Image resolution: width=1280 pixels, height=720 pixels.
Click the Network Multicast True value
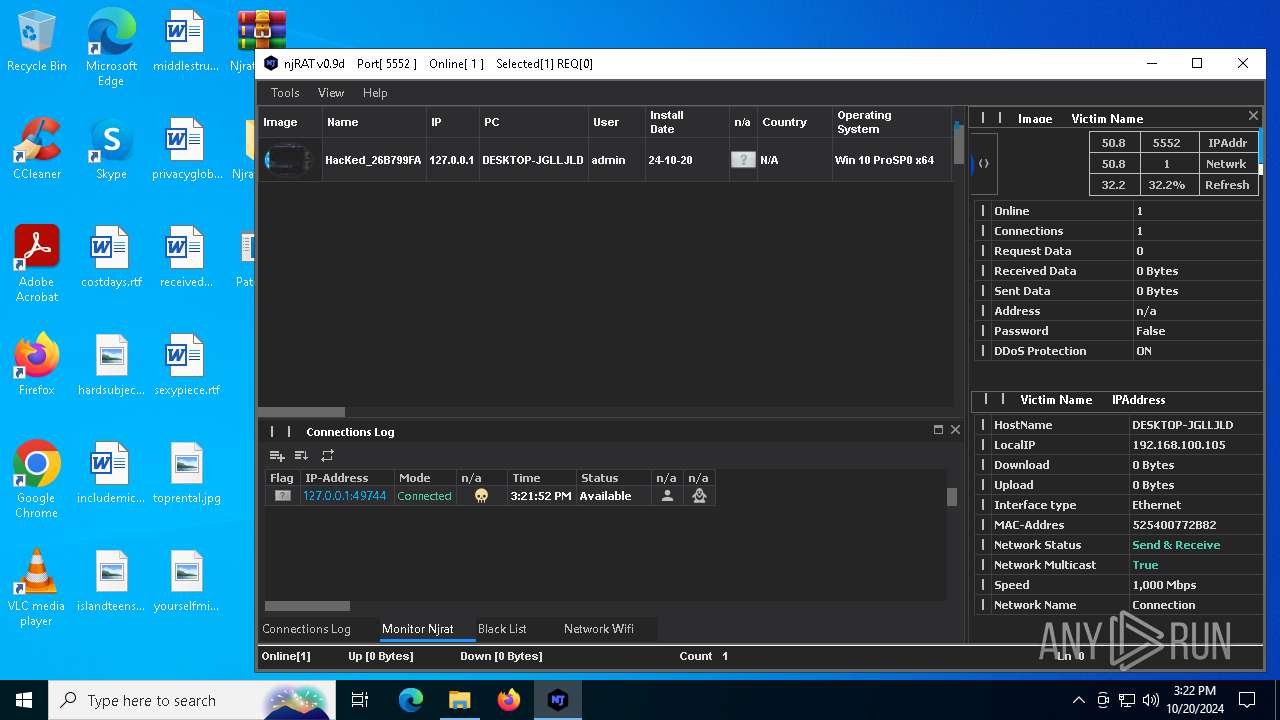1145,565
